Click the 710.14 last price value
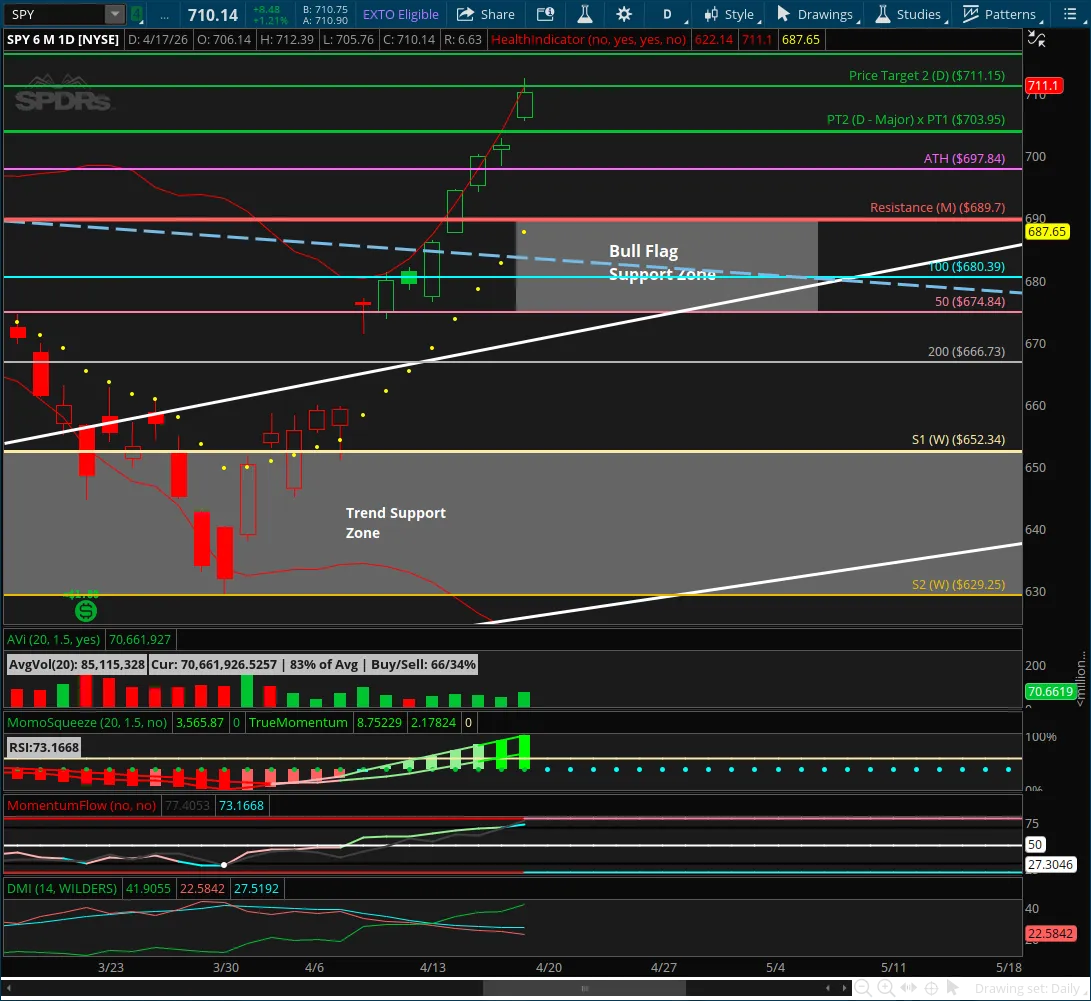This screenshot has height=1001, width=1091. (x=213, y=15)
